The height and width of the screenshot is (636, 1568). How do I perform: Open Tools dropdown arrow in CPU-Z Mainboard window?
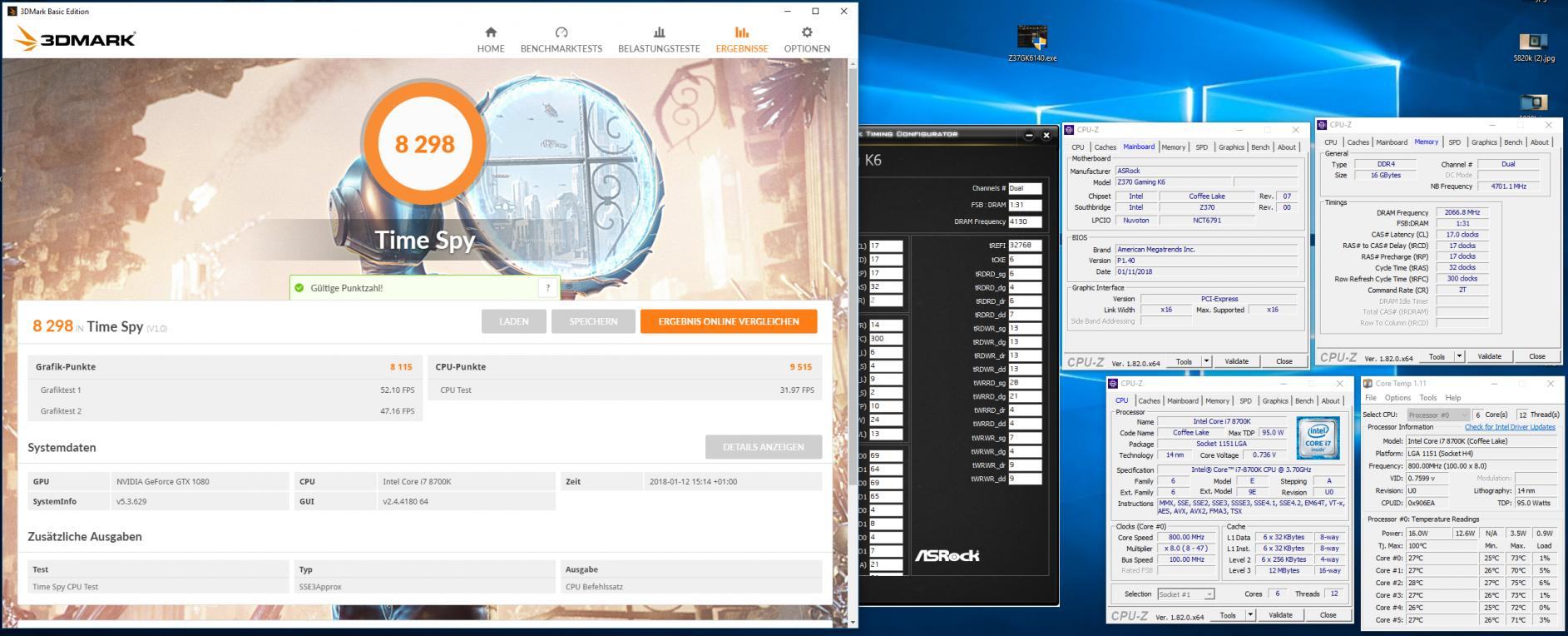(x=1206, y=361)
